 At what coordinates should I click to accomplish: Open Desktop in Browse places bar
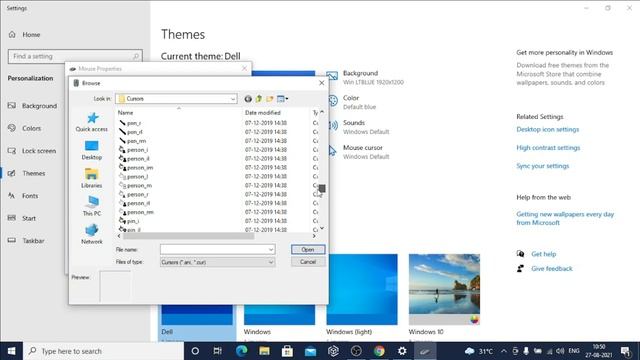92,150
